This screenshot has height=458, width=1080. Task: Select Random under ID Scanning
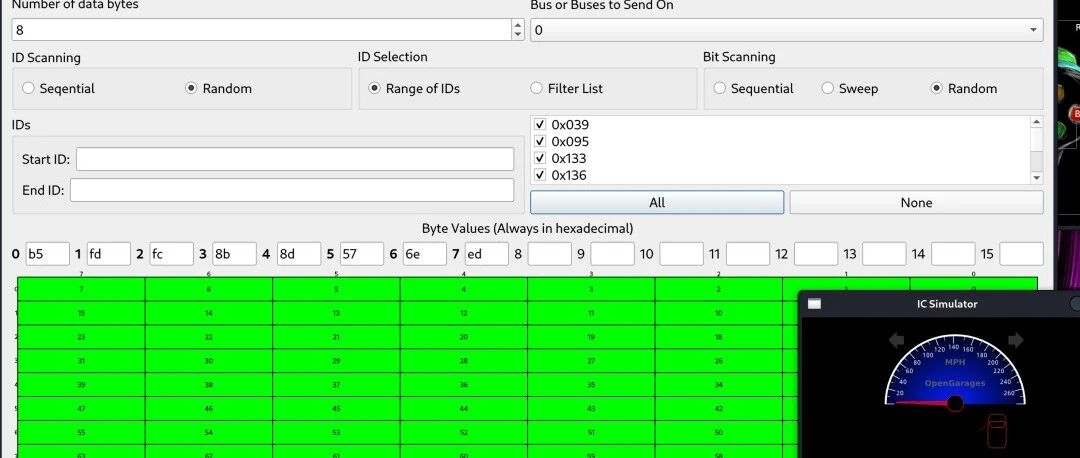pyautogui.click(x=218, y=88)
